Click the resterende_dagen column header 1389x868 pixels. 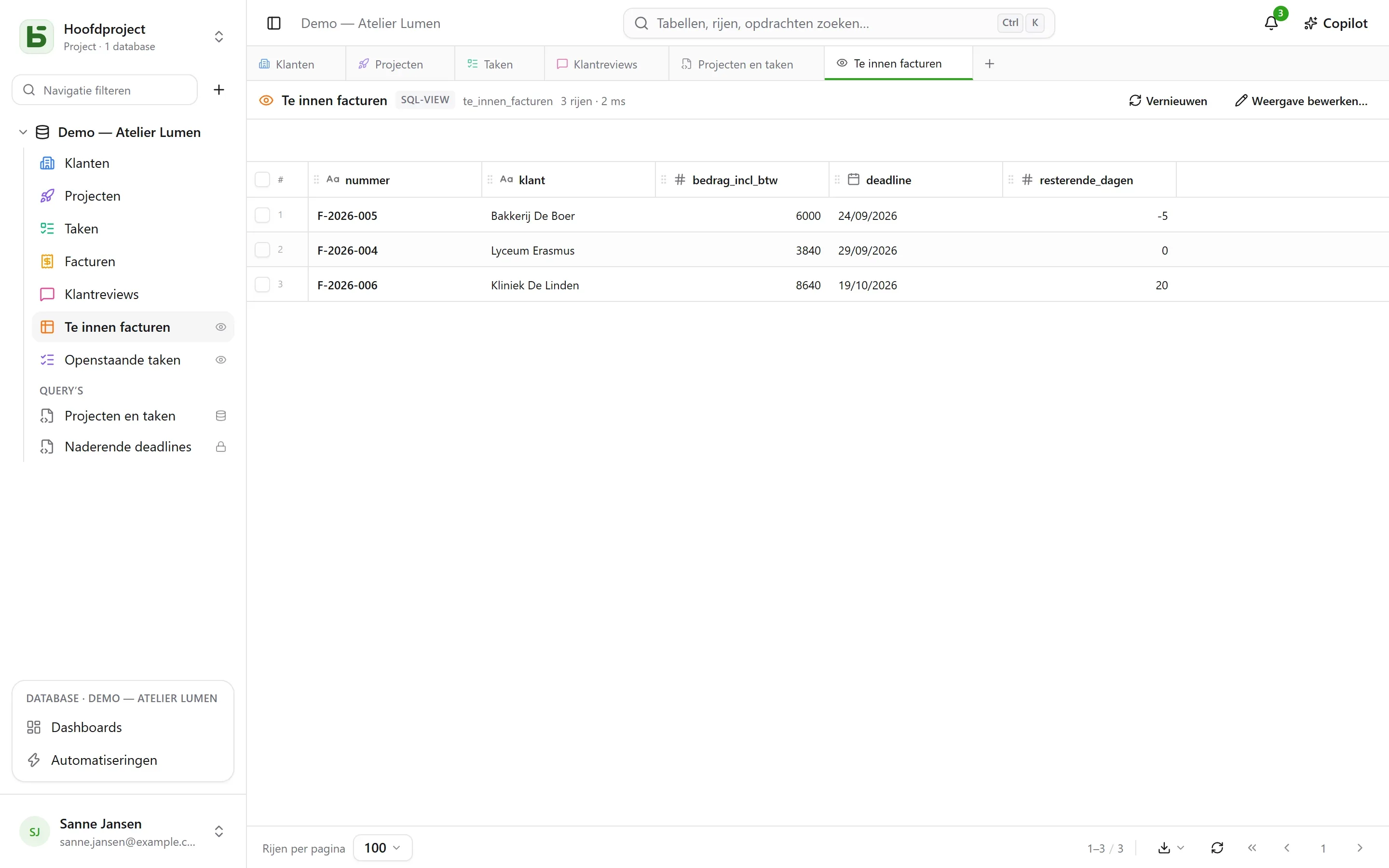1089,180
